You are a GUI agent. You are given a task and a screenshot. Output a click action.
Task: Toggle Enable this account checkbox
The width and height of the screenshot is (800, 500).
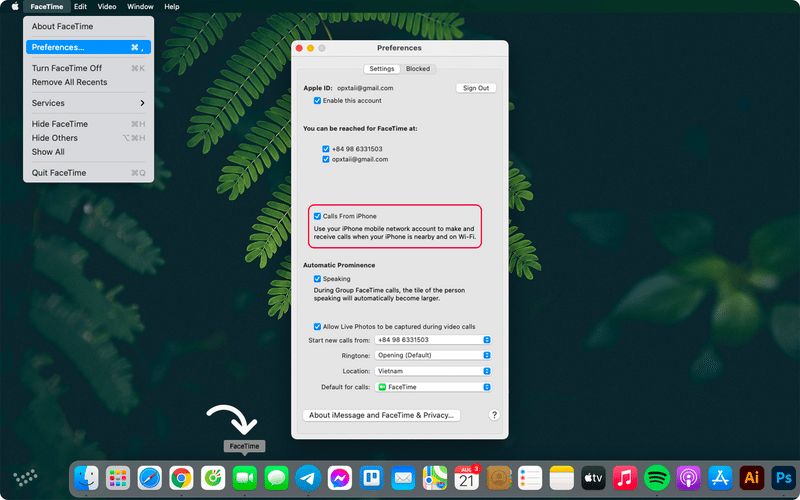click(x=317, y=101)
